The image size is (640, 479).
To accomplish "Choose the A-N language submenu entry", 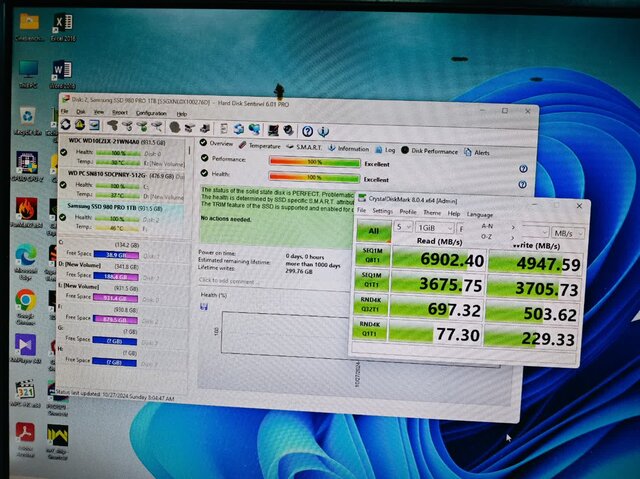I will pyautogui.click(x=488, y=226).
